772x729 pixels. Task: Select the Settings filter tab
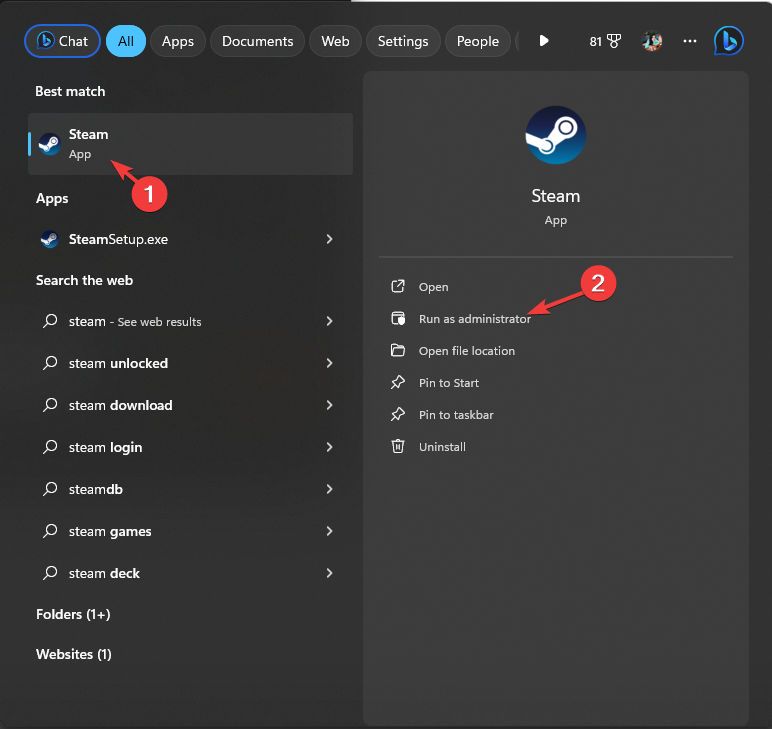point(403,41)
